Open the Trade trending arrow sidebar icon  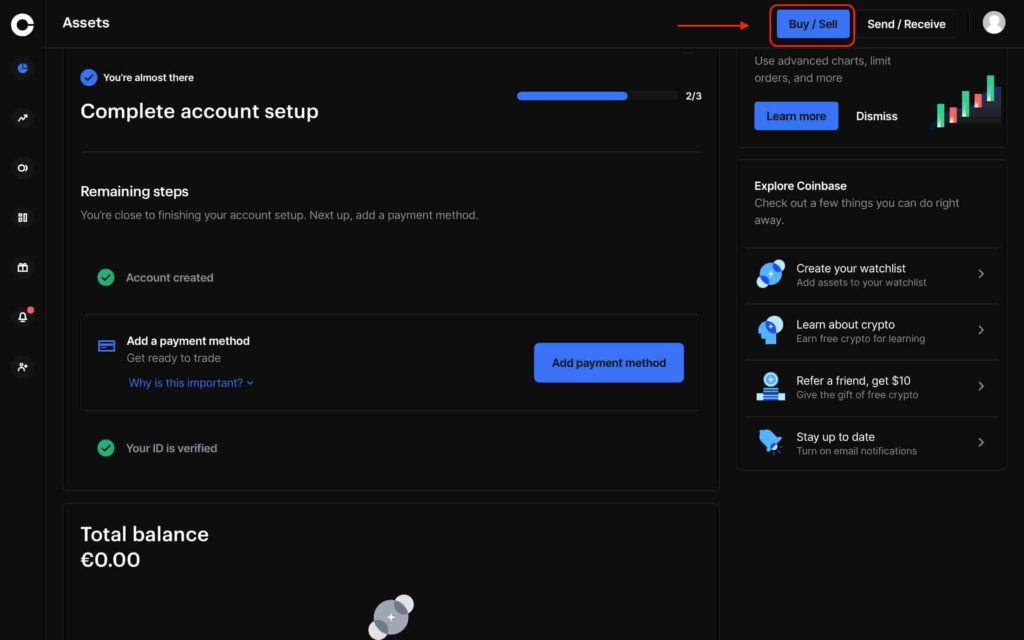click(x=23, y=118)
